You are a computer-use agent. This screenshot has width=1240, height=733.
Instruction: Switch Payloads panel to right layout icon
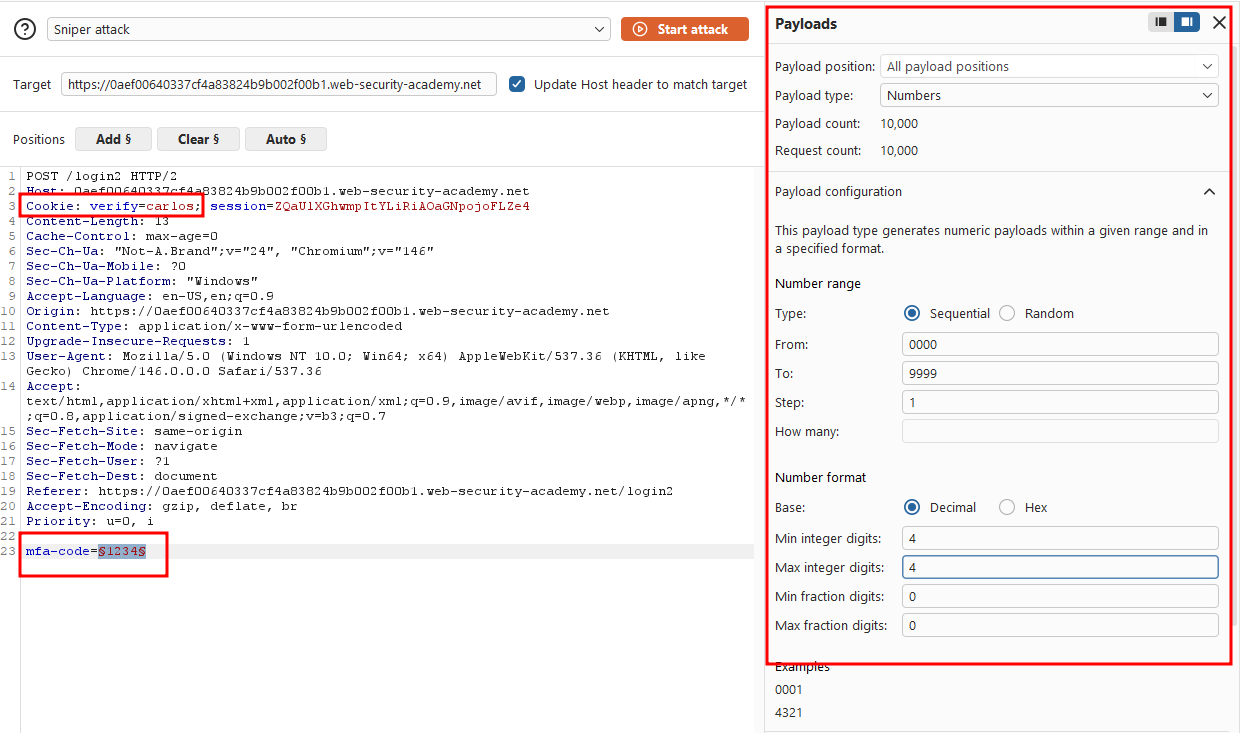[x=1187, y=21]
